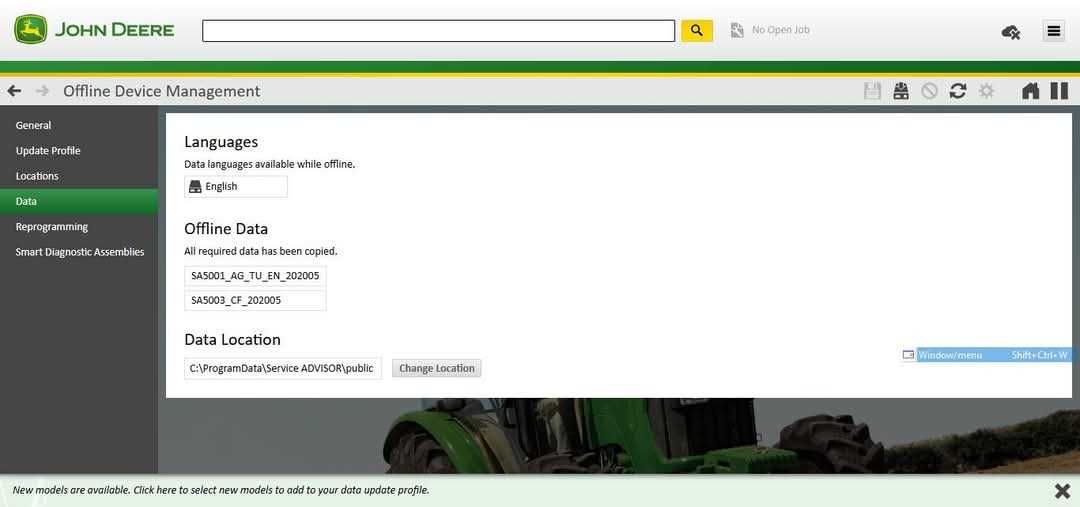Click 'Data languages available while offline' text
Viewport: 1080px width, 507px height.
click(x=270, y=165)
